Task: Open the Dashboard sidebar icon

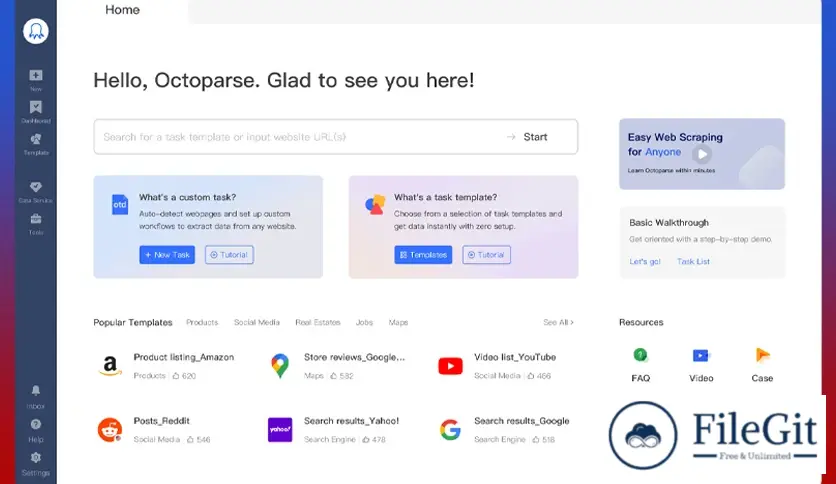Action: (x=36, y=107)
